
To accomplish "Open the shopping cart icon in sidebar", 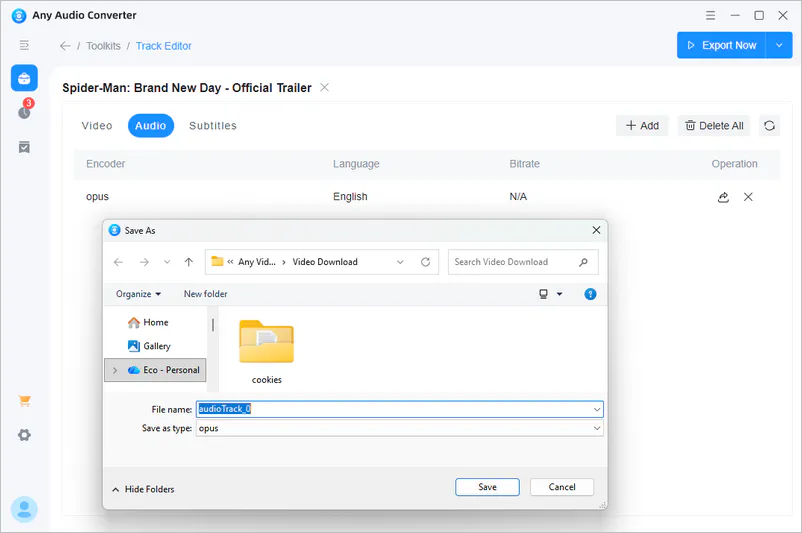I will click(x=24, y=401).
